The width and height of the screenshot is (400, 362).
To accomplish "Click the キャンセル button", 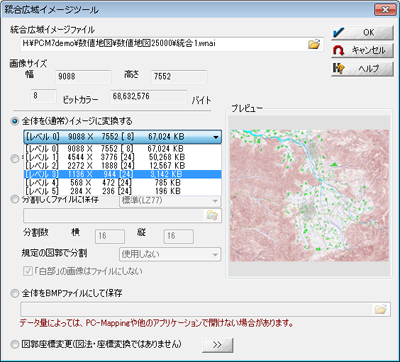I will pyautogui.click(x=362, y=51).
